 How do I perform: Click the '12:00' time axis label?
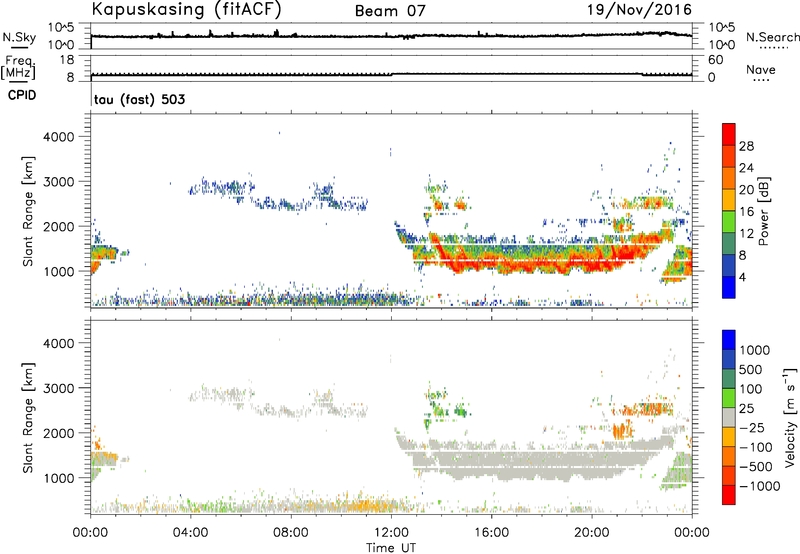coord(391,533)
